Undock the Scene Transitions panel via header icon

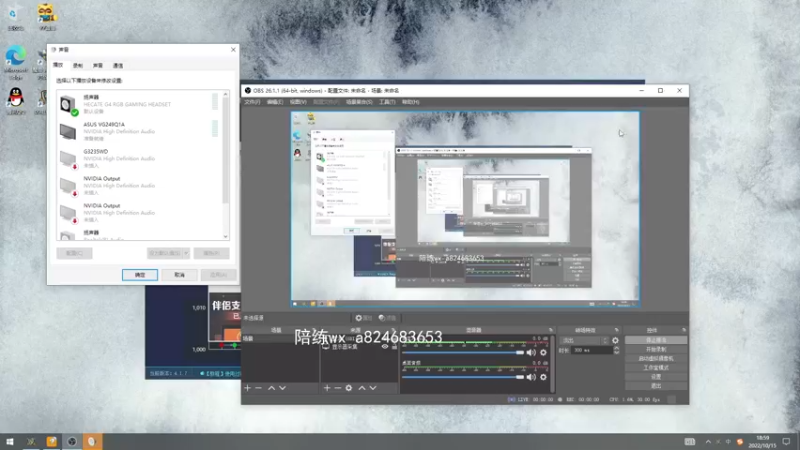(616, 330)
